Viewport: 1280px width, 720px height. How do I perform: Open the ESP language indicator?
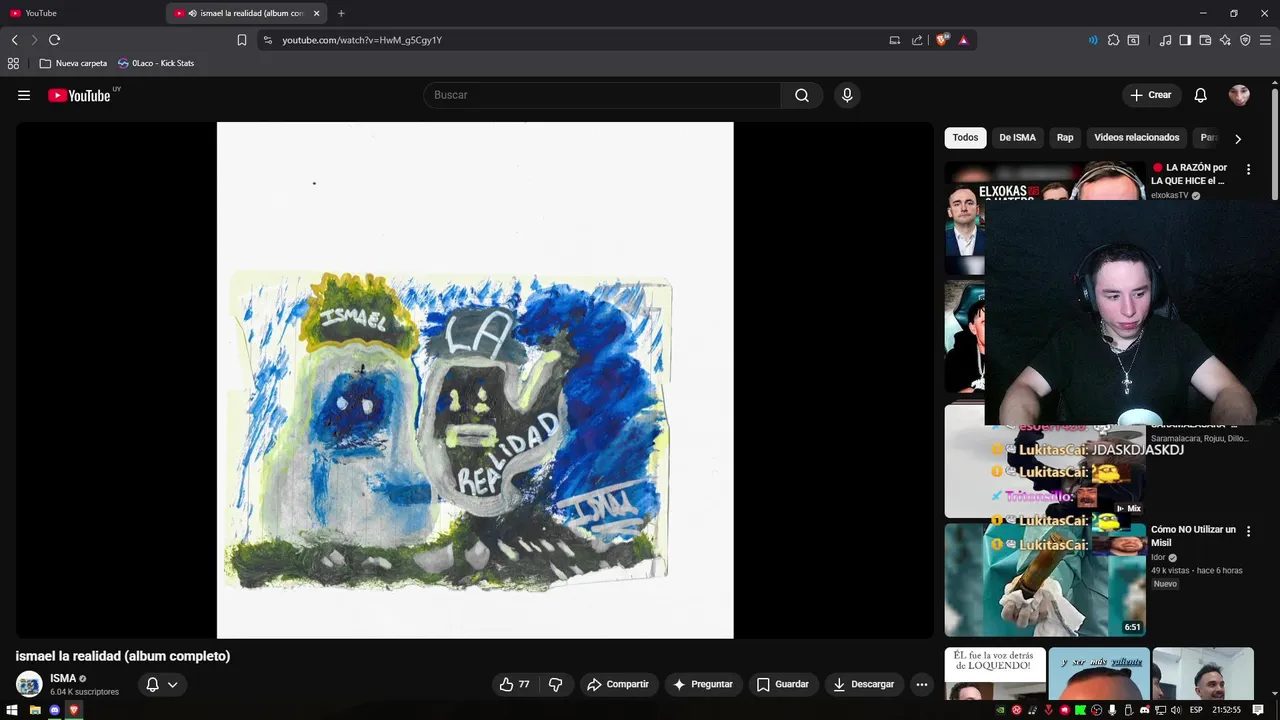pos(1196,710)
